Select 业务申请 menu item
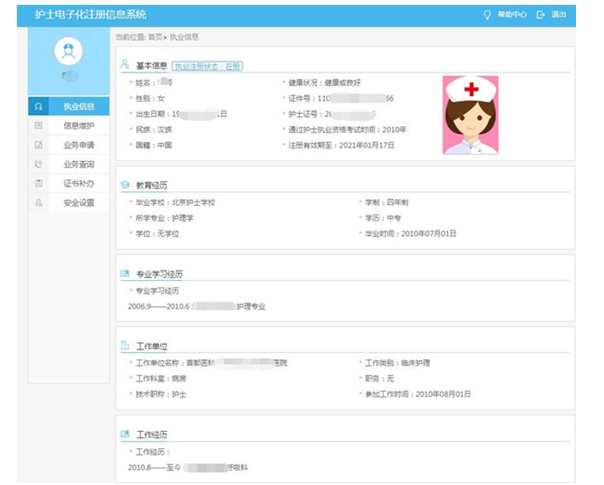This screenshot has width=604, height=485. [78, 145]
